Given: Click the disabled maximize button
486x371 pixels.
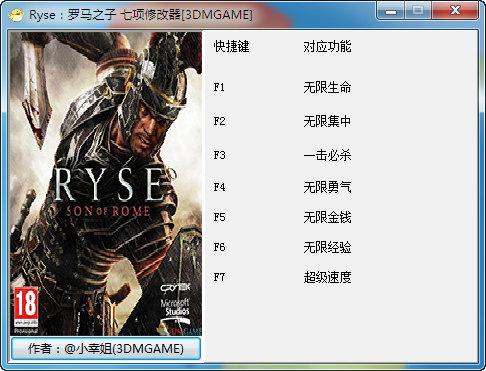Looking at the screenshot, I should tap(418, 11).
